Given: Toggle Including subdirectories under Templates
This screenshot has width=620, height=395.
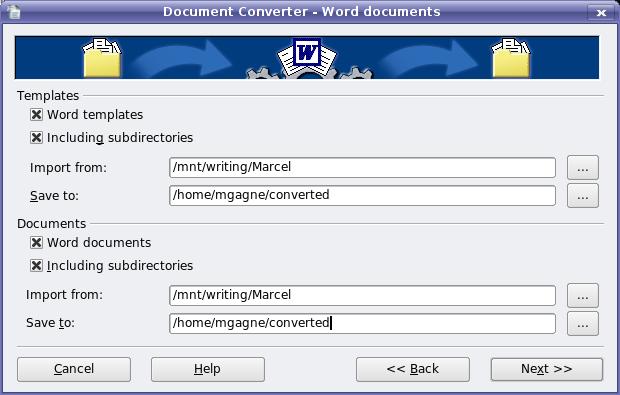Looking at the screenshot, I should coord(36,138).
